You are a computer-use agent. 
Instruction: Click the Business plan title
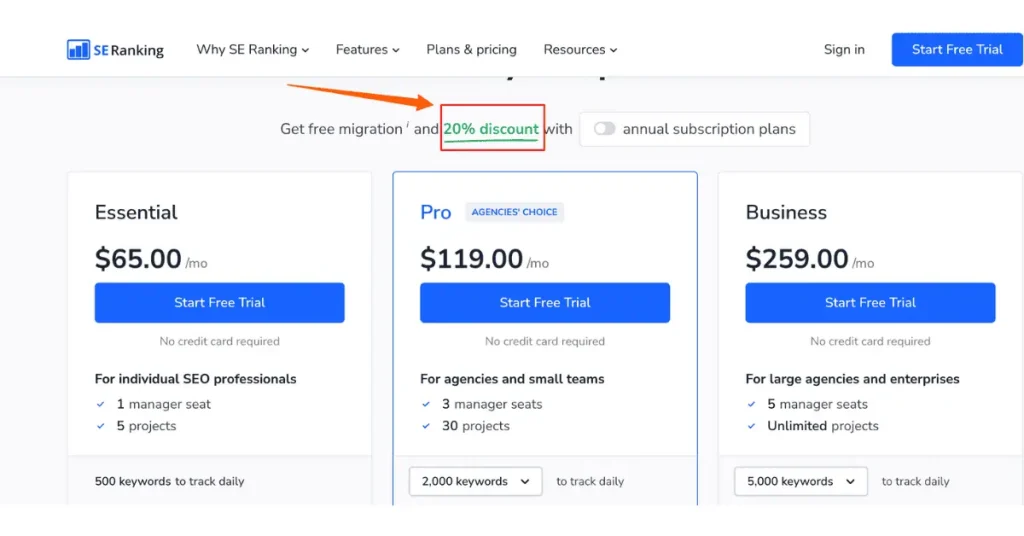coord(786,212)
